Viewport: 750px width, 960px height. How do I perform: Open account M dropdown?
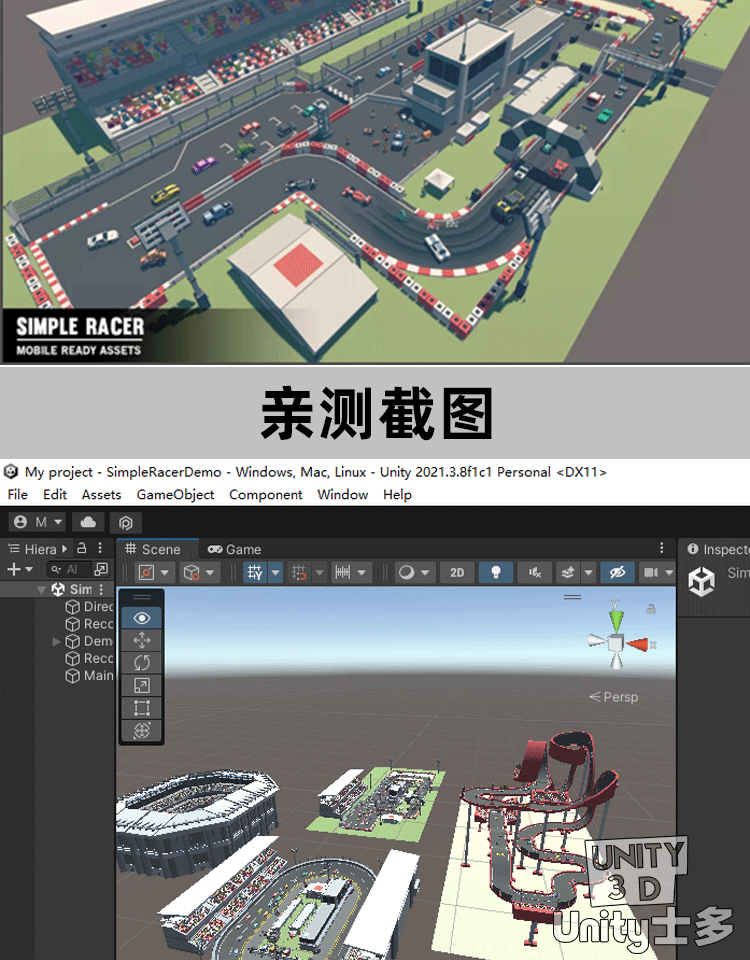[x=37, y=522]
